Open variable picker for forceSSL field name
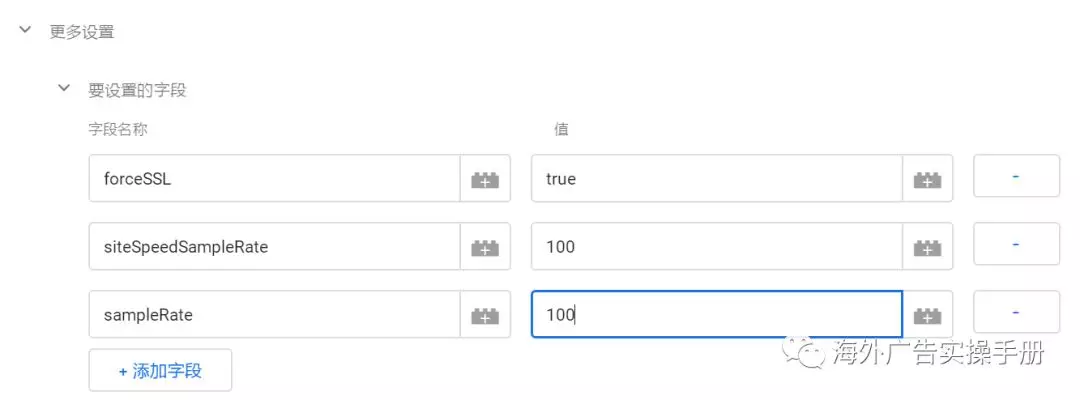This screenshot has width=1080, height=400. (485, 180)
